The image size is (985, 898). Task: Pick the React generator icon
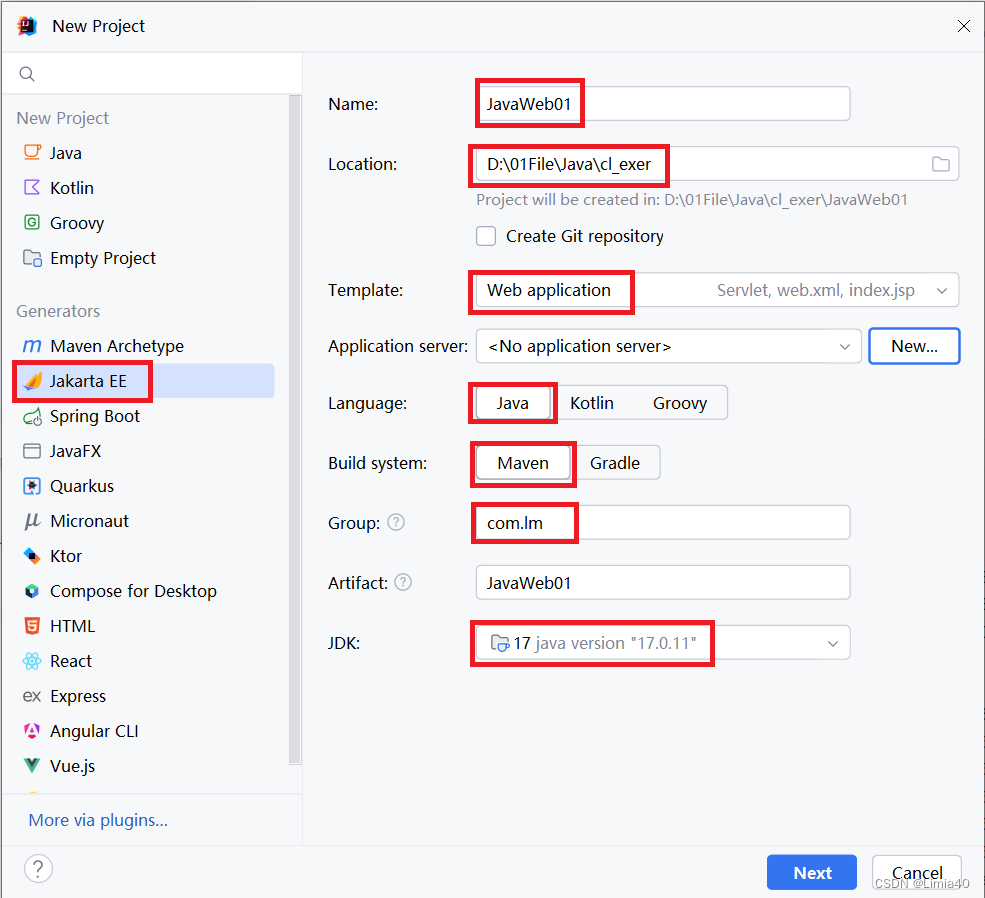click(32, 661)
